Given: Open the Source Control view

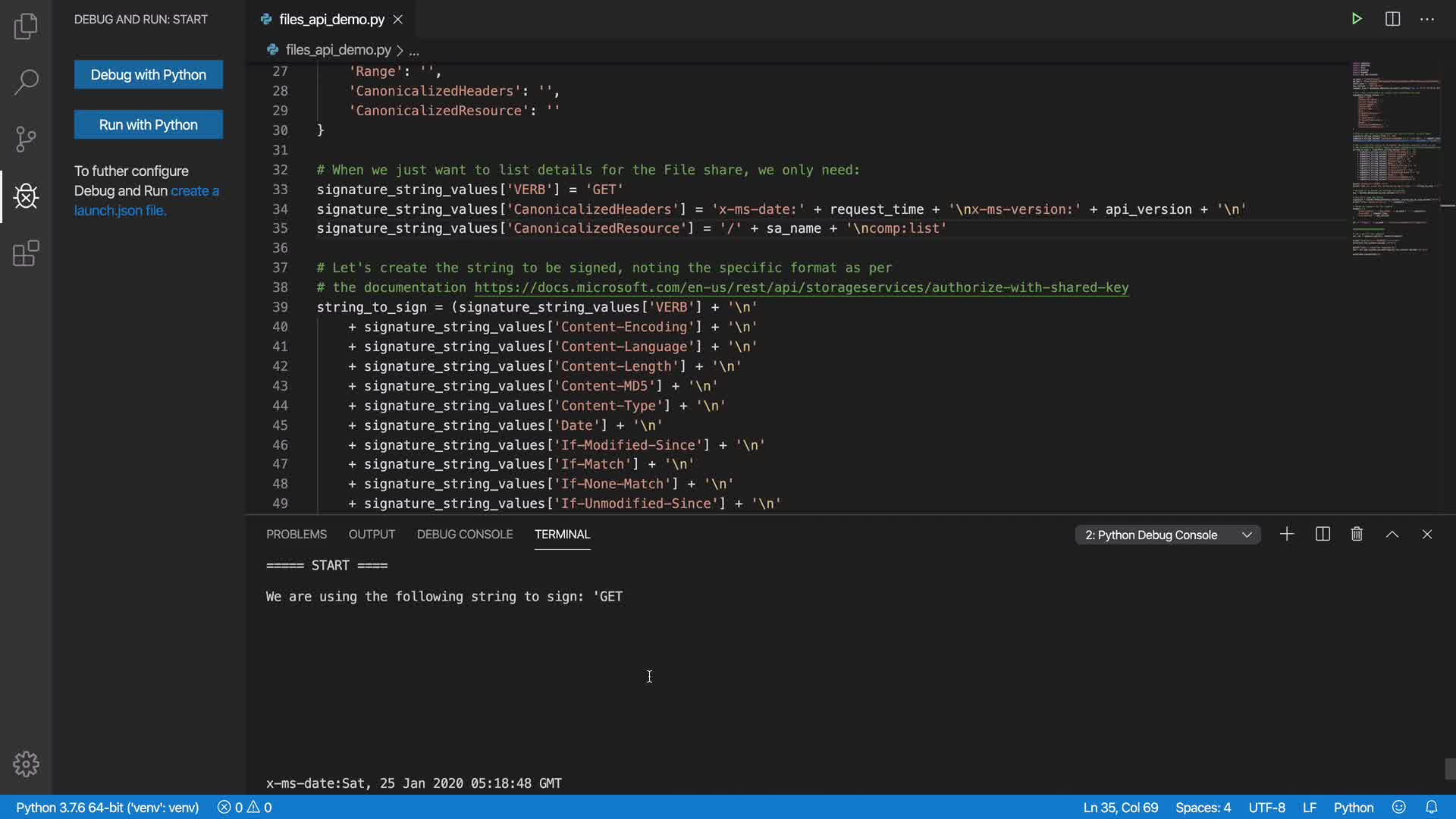Looking at the screenshot, I should coord(26,139).
